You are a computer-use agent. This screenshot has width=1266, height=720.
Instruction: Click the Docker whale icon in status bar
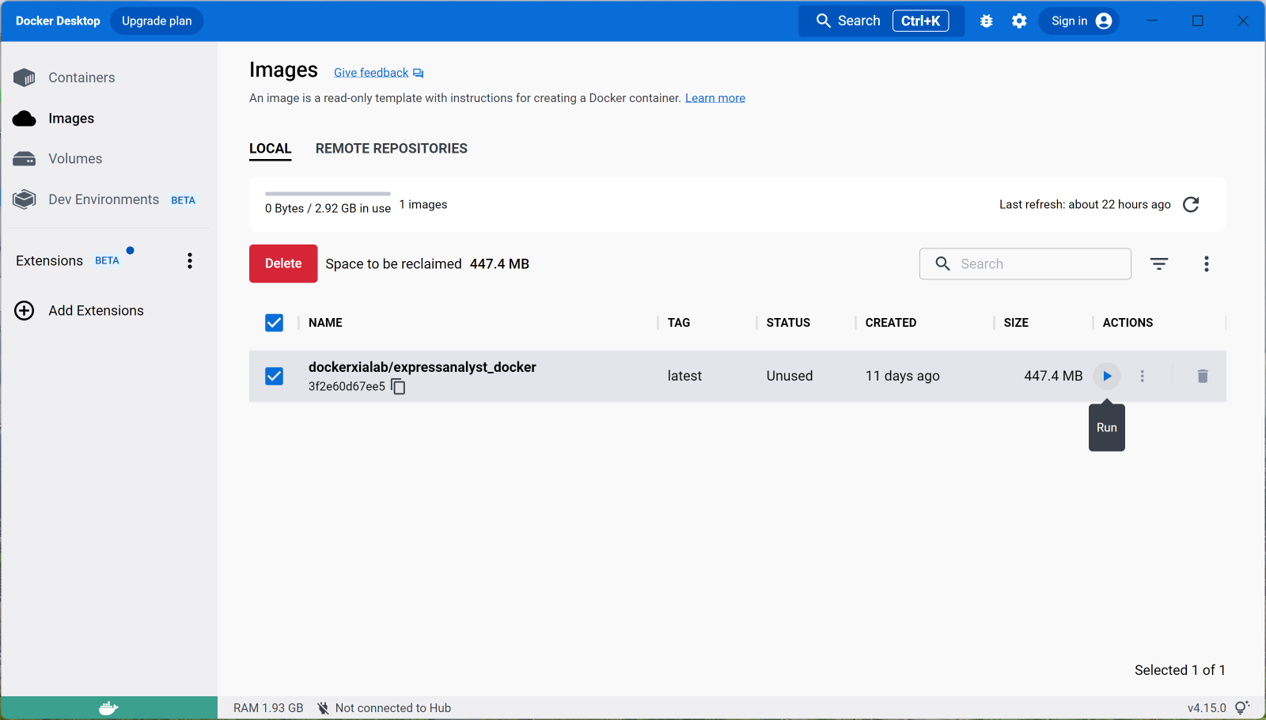point(109,708)
